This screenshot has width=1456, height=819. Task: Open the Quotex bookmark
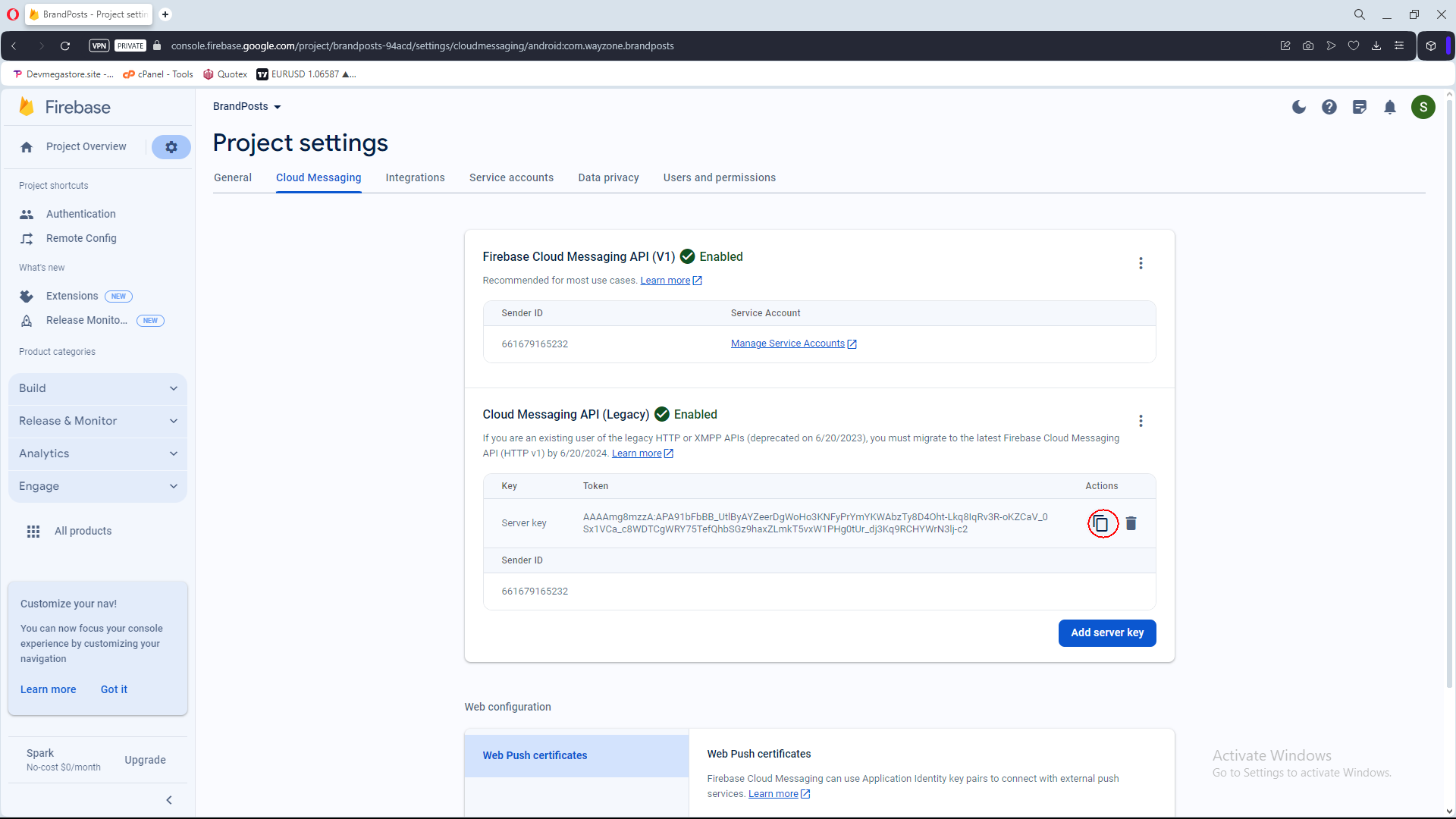click(x=225, y=74)
